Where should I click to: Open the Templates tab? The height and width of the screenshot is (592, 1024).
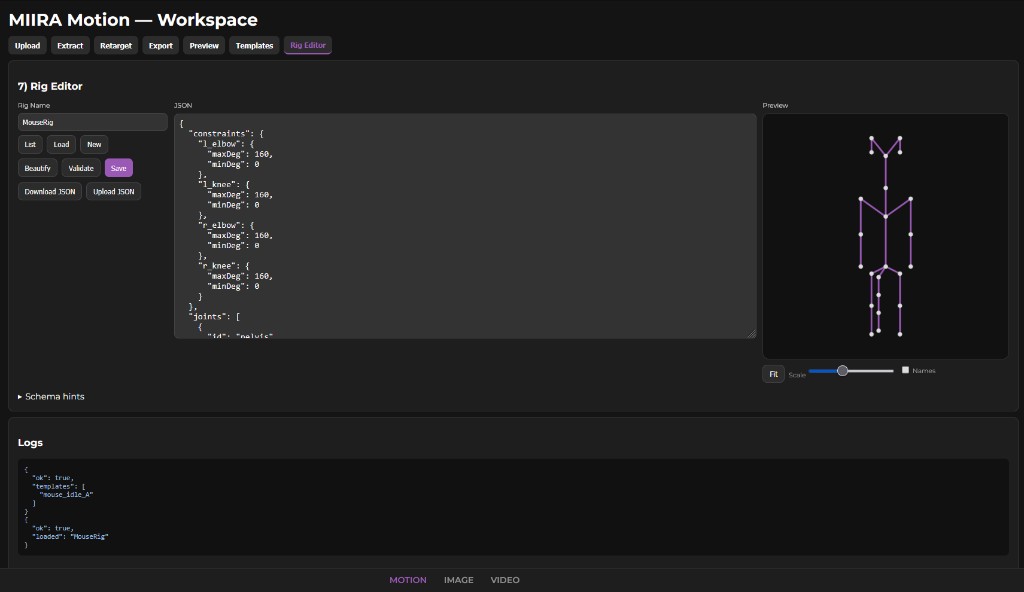point(254,46)
